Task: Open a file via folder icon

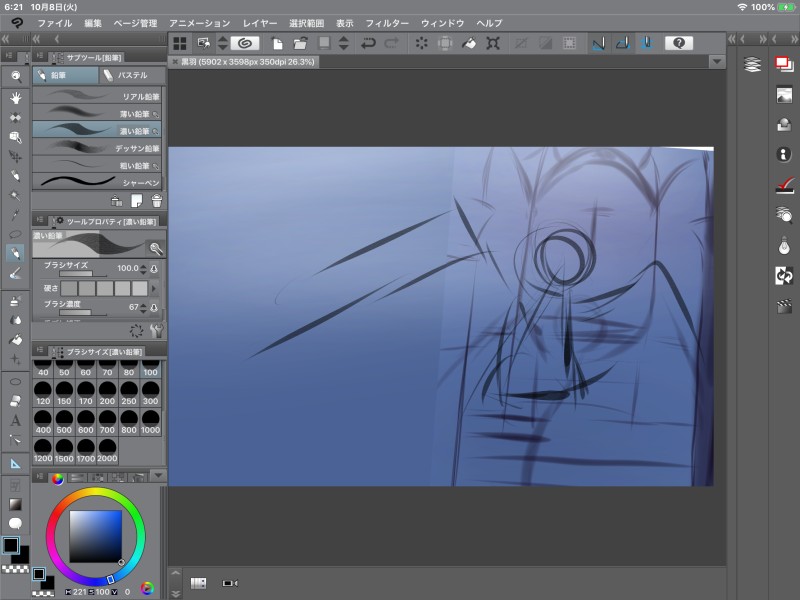Action: pyautogui.click(x=301, y=43)
